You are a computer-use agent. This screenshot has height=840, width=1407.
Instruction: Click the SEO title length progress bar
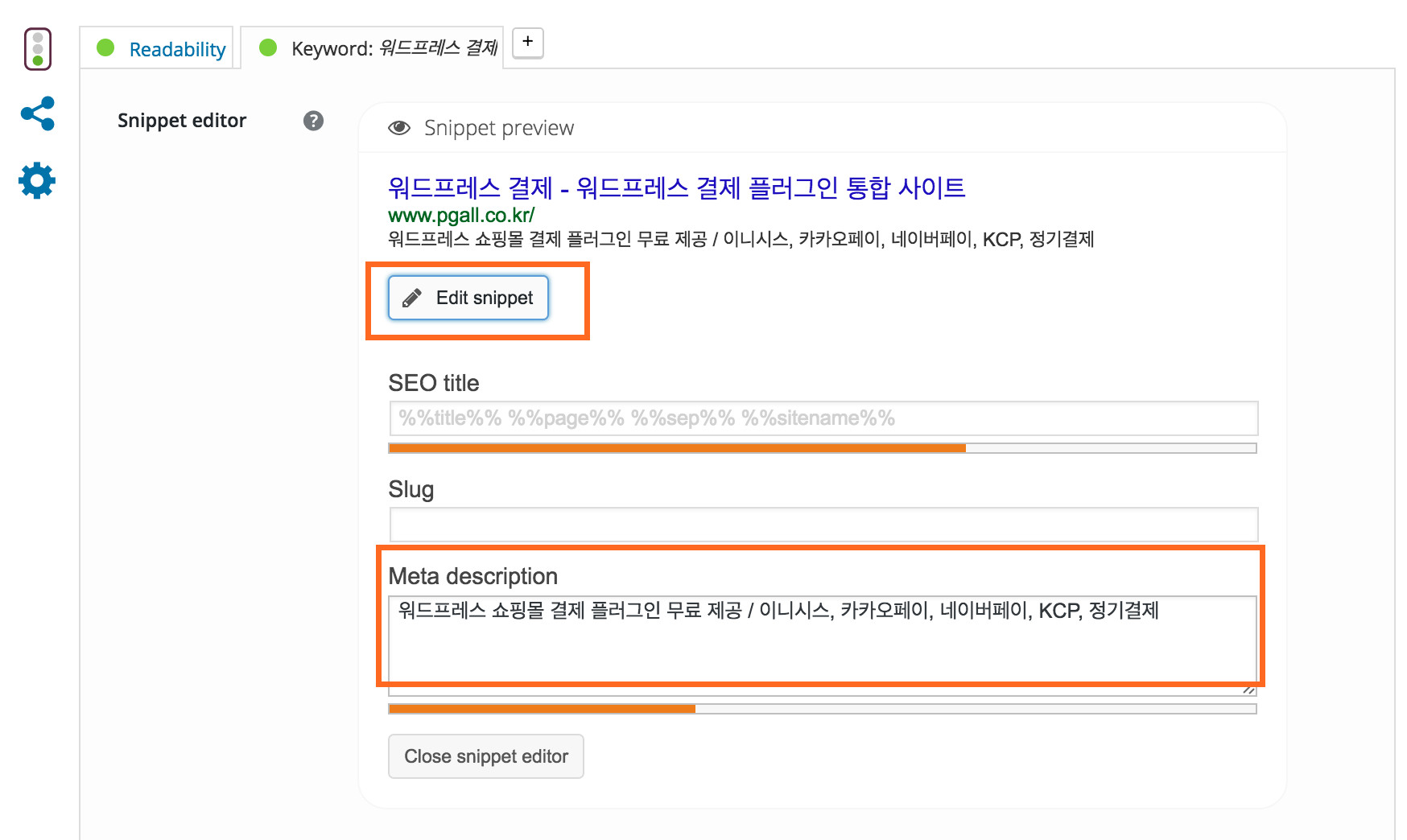[823, 448]
